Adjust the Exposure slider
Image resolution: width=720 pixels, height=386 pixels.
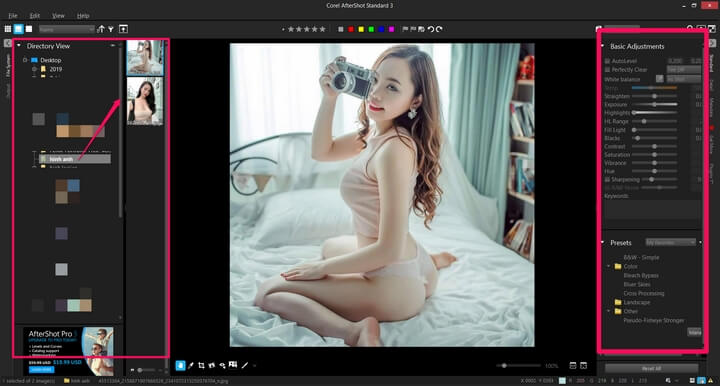(x=654, y=105)
